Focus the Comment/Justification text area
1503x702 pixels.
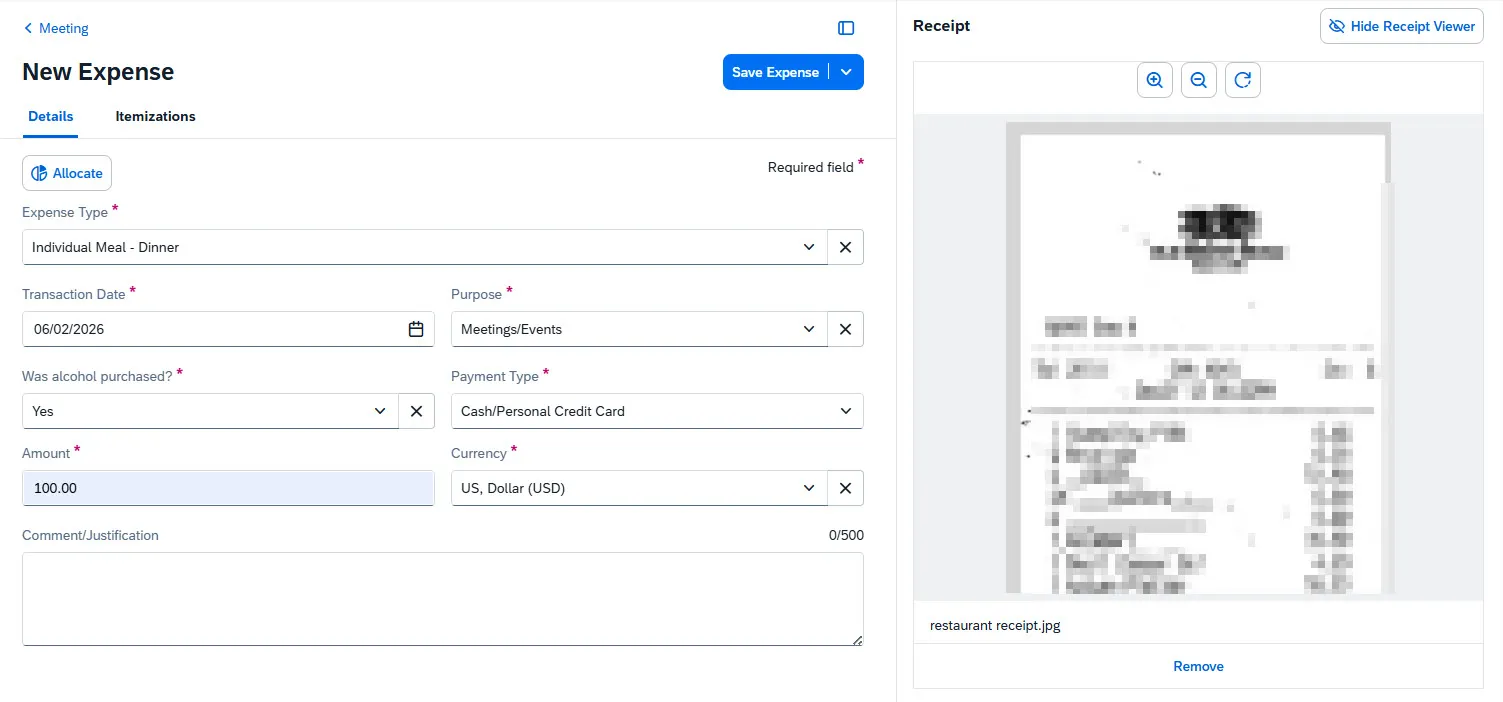443,599
